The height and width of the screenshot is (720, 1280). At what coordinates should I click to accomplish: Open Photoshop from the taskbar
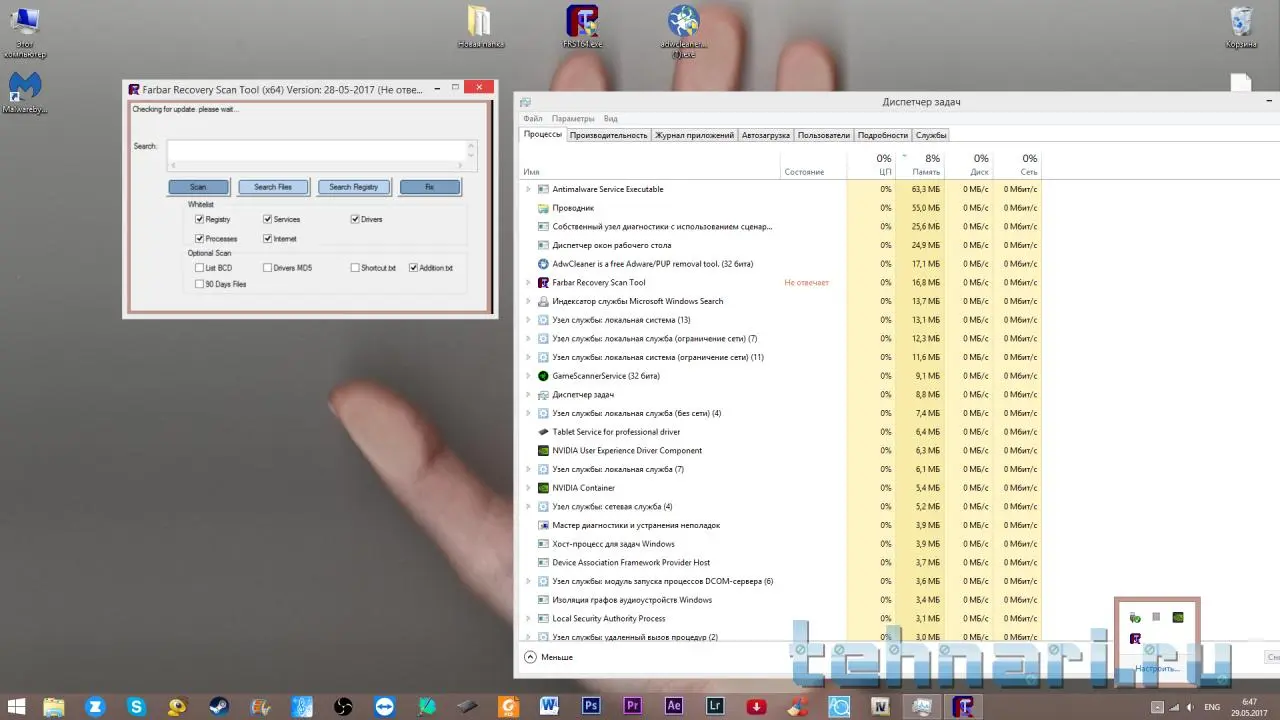(590, 706)
